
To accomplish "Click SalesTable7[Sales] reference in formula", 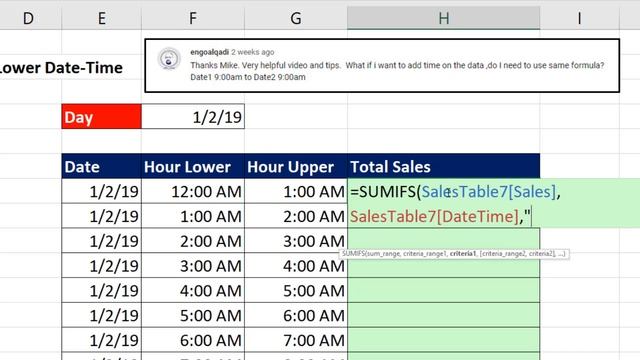I will (489, 192).
